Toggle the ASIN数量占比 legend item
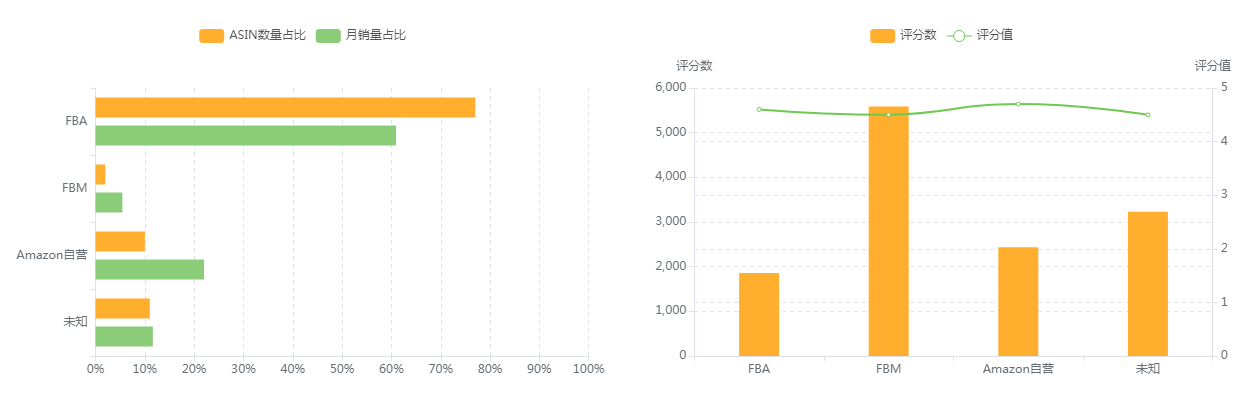The image size is (1259, 397). coord(252,35)
